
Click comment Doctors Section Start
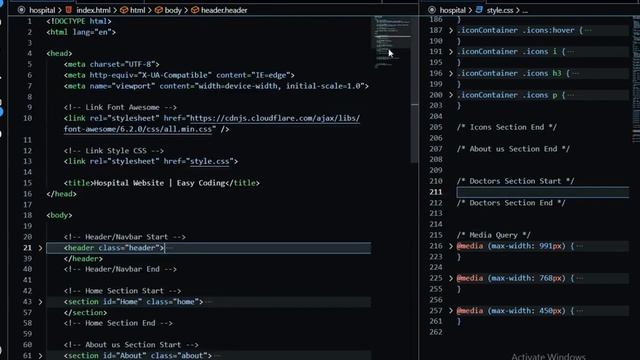[x=516, y=181]
